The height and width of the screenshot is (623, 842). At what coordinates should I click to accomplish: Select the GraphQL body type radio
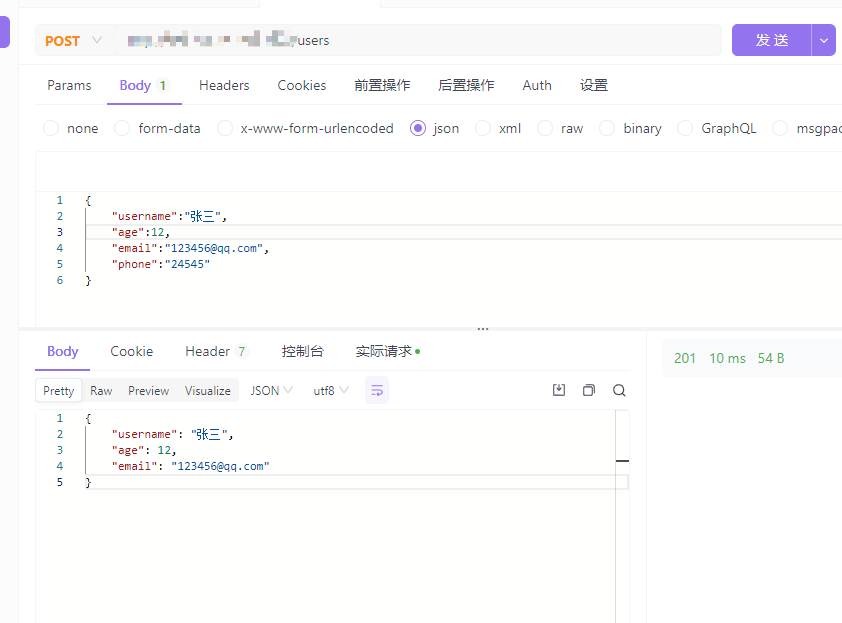click(685, 128)
